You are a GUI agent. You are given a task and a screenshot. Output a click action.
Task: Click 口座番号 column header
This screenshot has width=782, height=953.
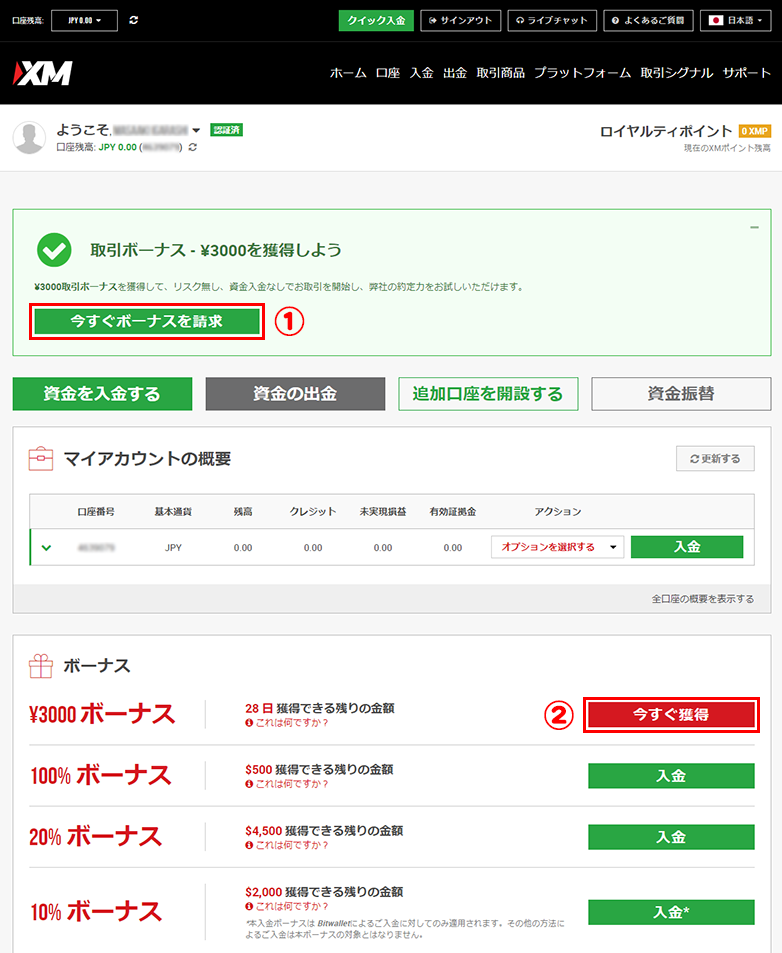tap(96, 512)
